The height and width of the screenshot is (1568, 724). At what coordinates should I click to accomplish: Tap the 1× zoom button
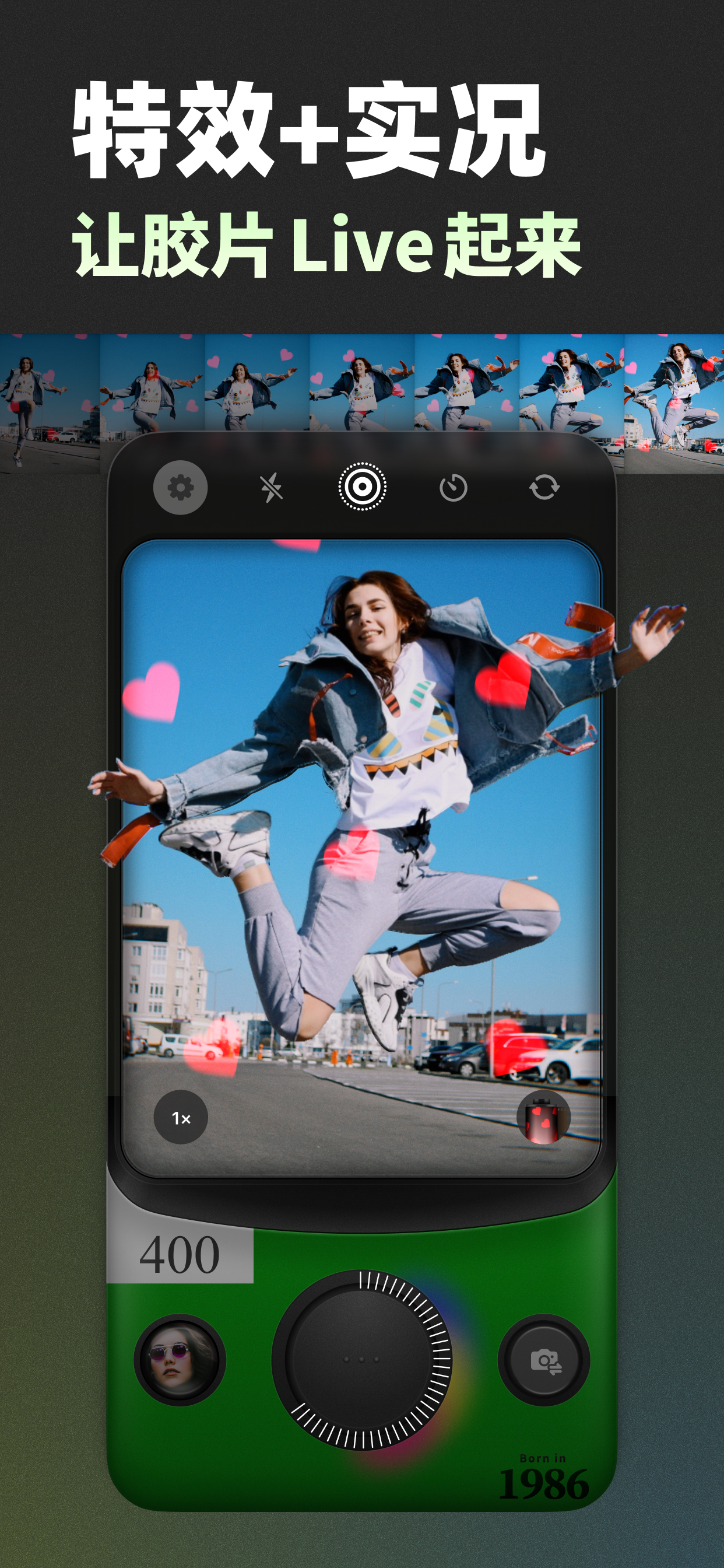(x=181, y=1117)
